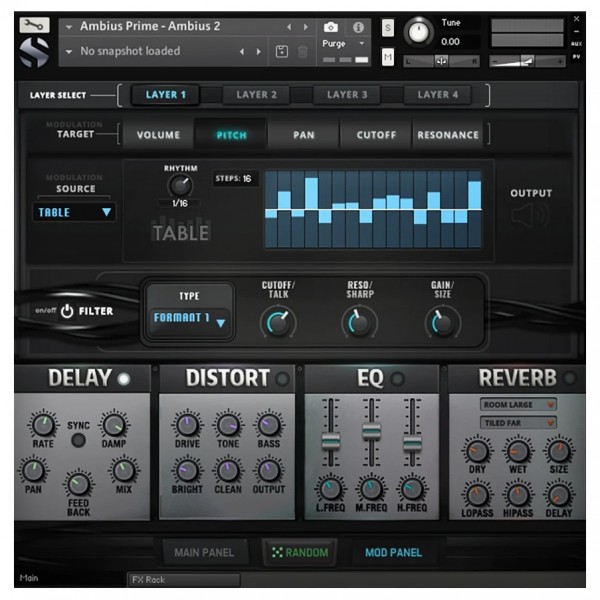Image resolution: width=600 pixels, height=600 pixels.
Task: Select the Cutoff modulation target
Action: click(x=376, y=135)
